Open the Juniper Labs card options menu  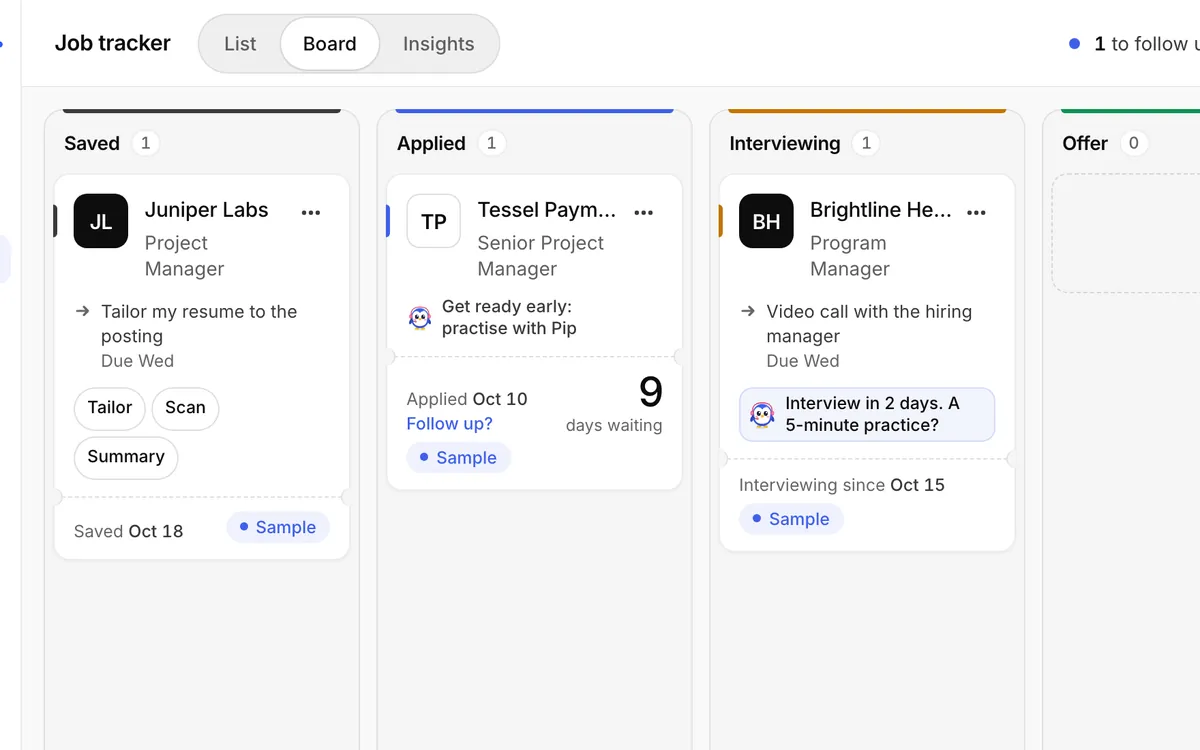click(x=311, y=212)
